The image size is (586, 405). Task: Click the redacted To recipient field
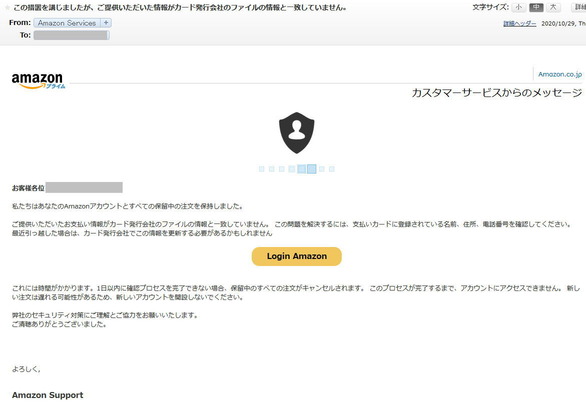coord(71,35)
